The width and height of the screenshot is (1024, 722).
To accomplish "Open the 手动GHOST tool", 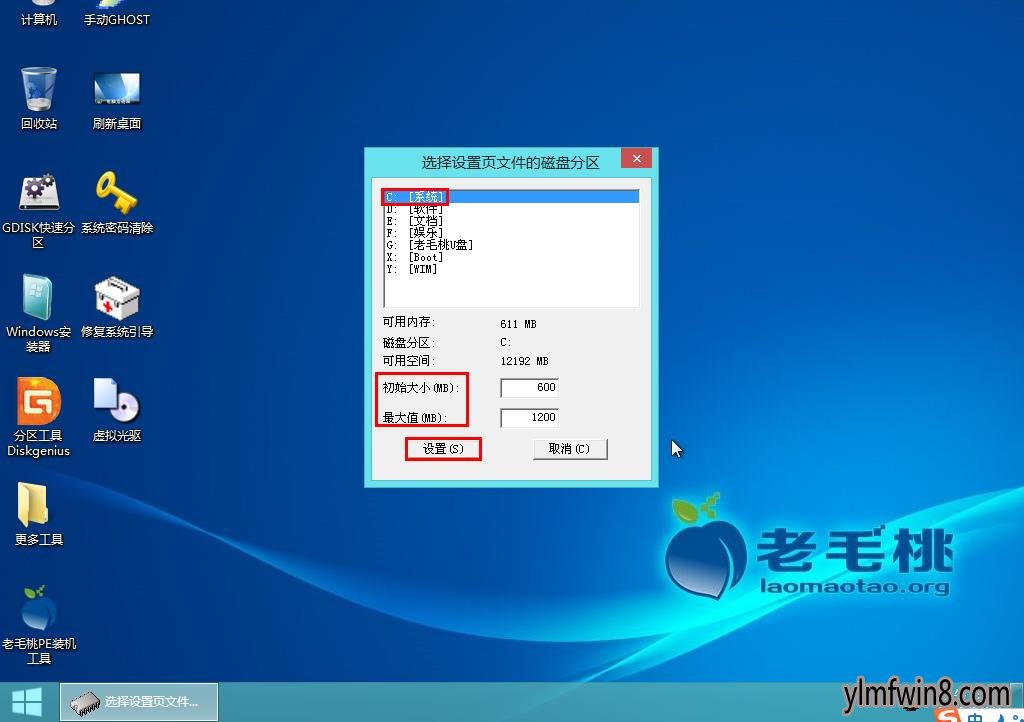I will [x=116, y=12].
